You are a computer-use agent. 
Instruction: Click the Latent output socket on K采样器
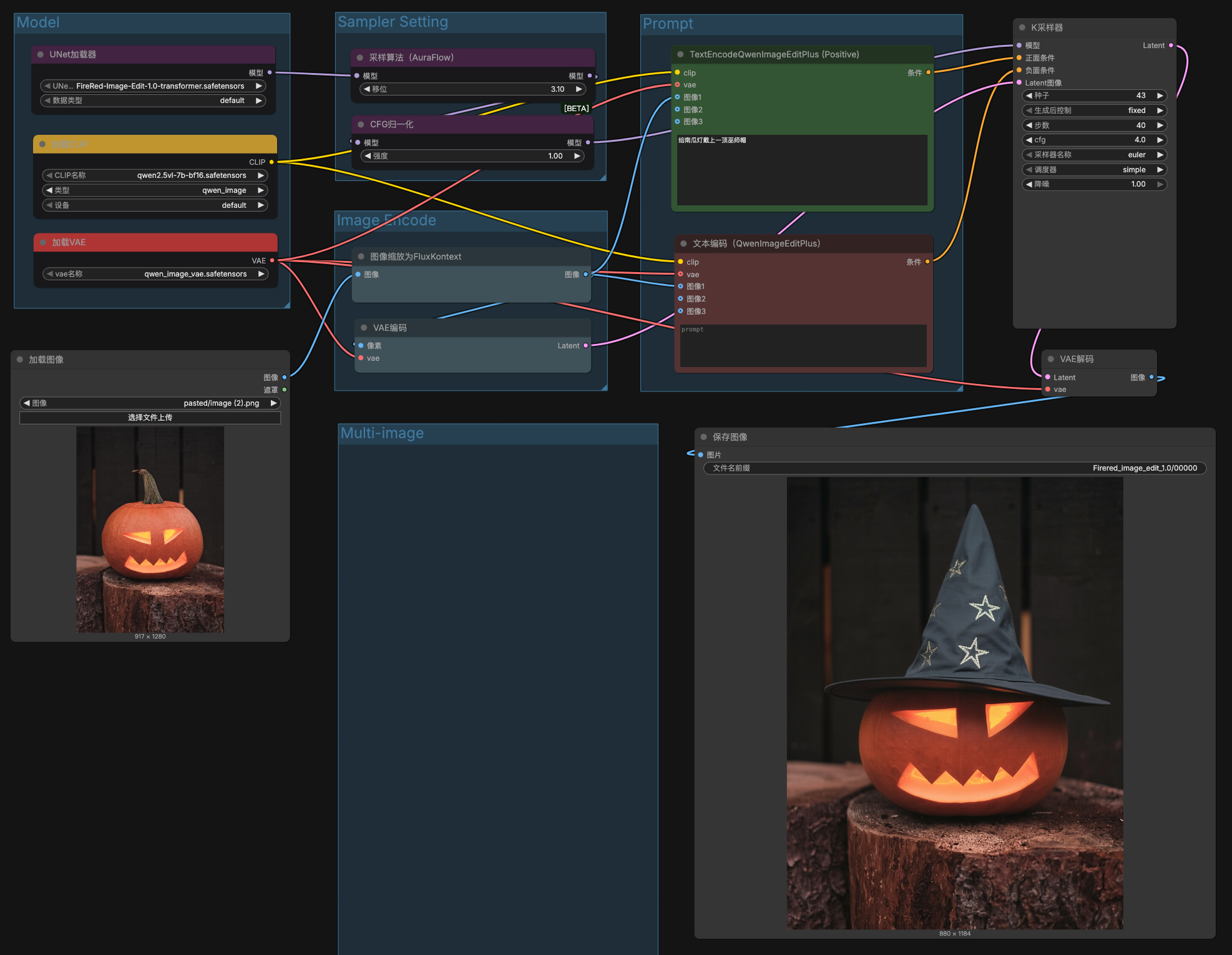(1170, 45)
